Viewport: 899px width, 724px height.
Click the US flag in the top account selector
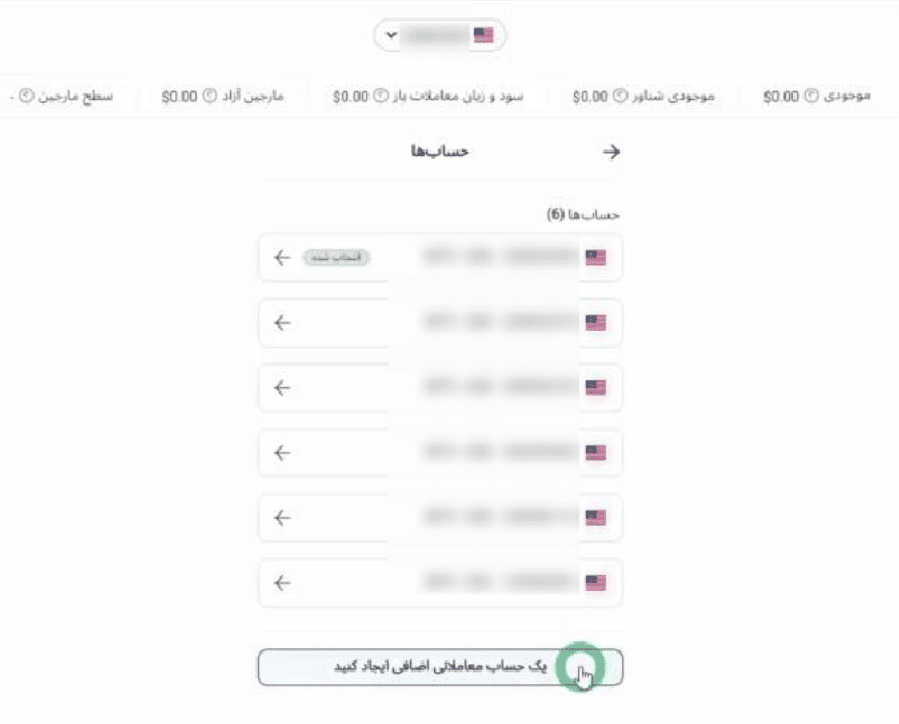483,33
